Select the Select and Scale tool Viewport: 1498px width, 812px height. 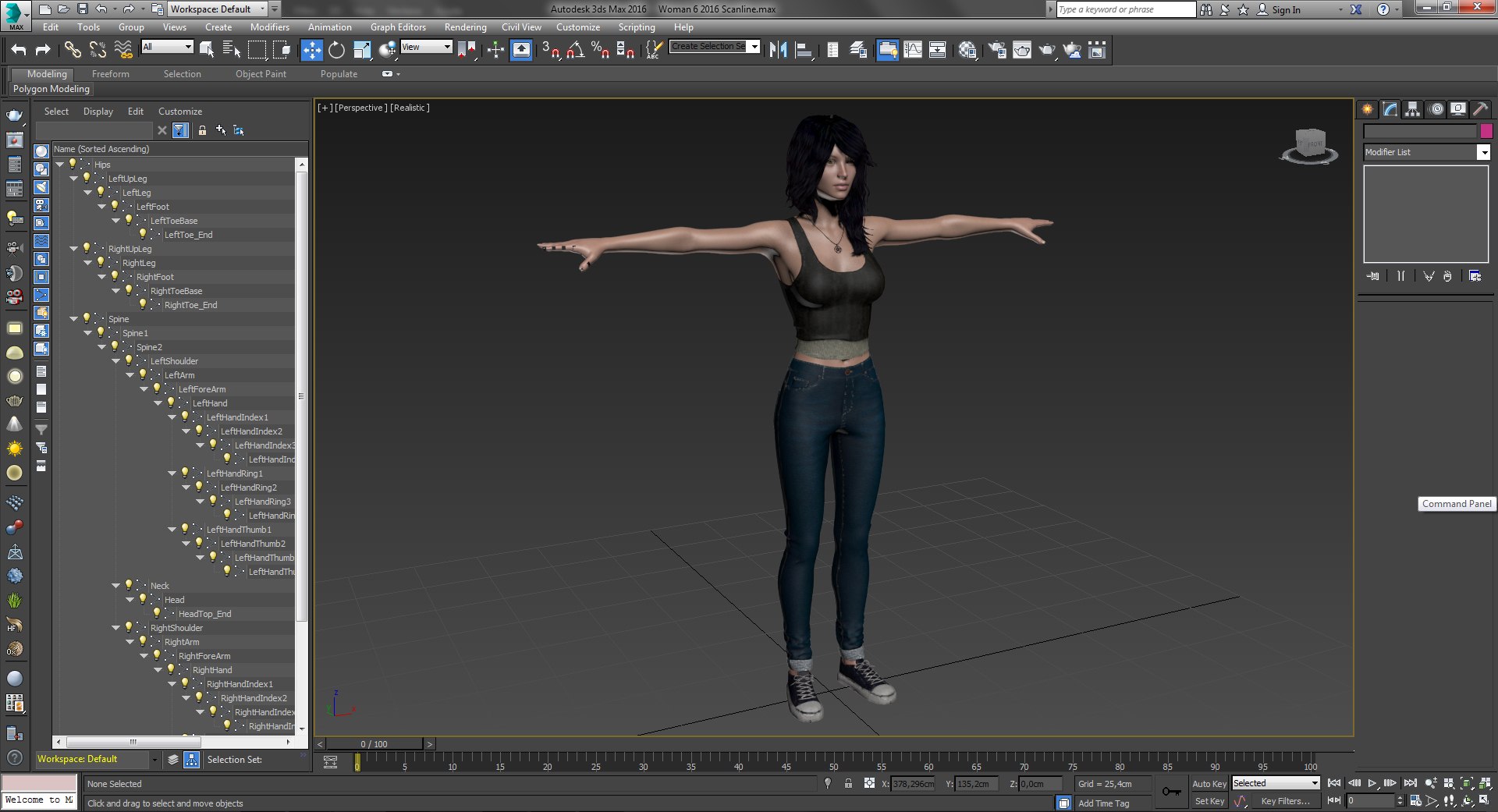coord(362,51)
